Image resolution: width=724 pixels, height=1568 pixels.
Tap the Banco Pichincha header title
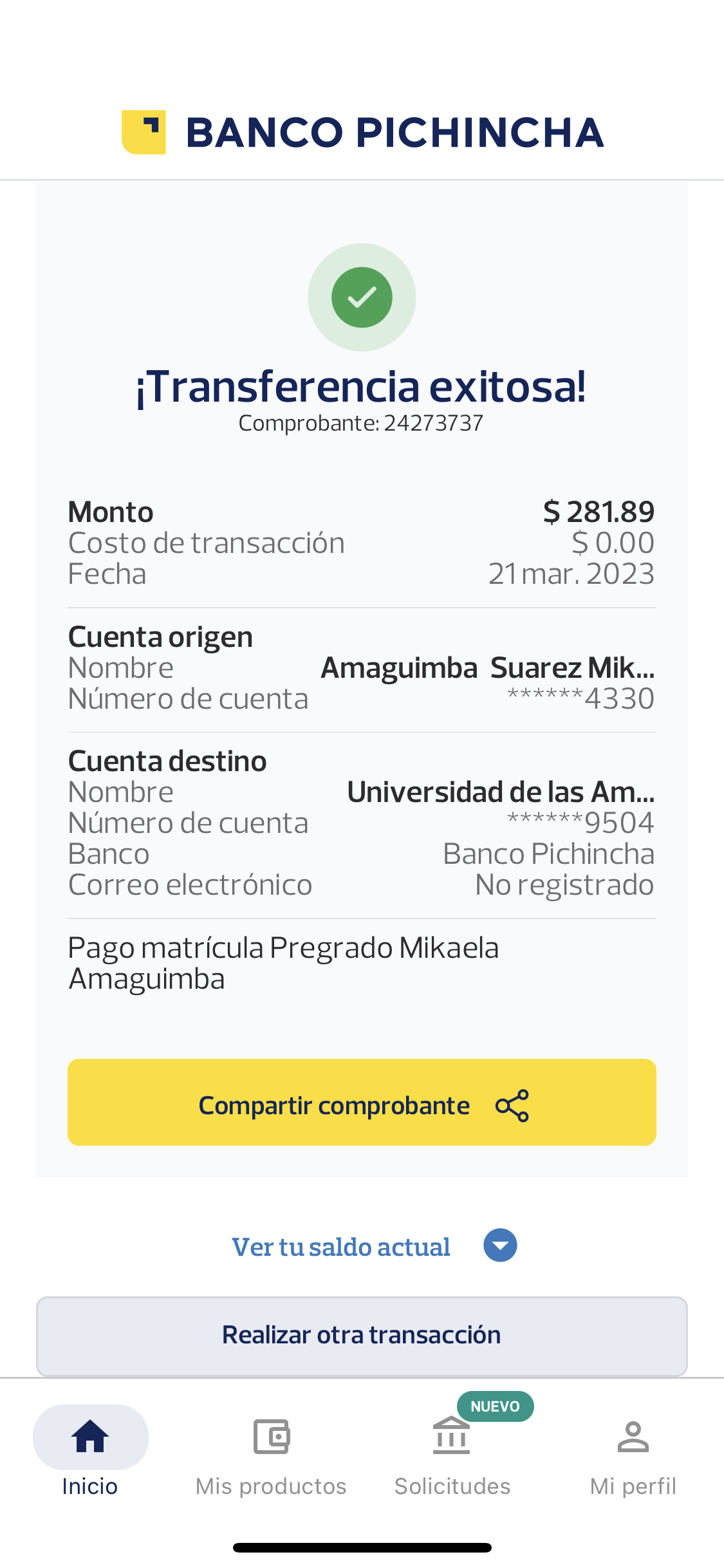[x=394, y=133]
